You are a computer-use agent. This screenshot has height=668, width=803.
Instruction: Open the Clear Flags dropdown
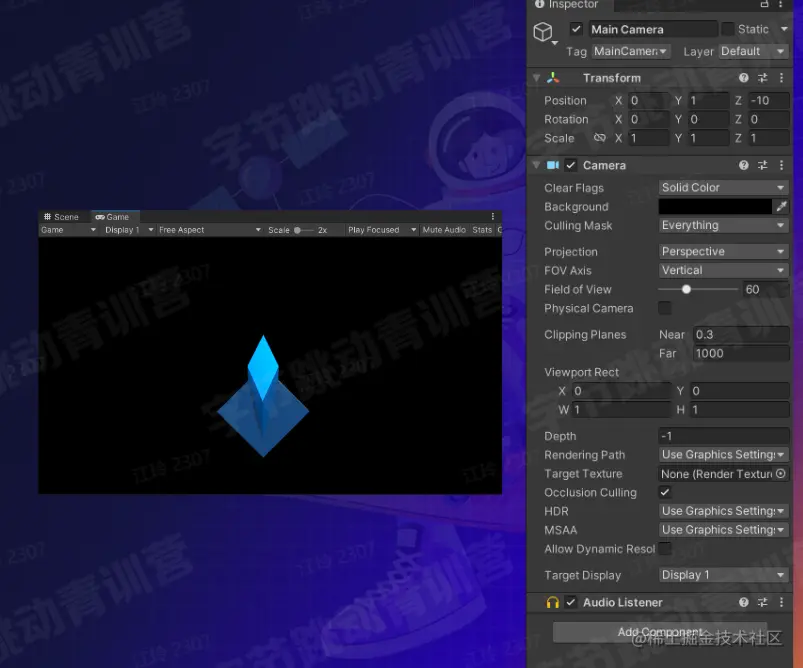coord(723,187)
